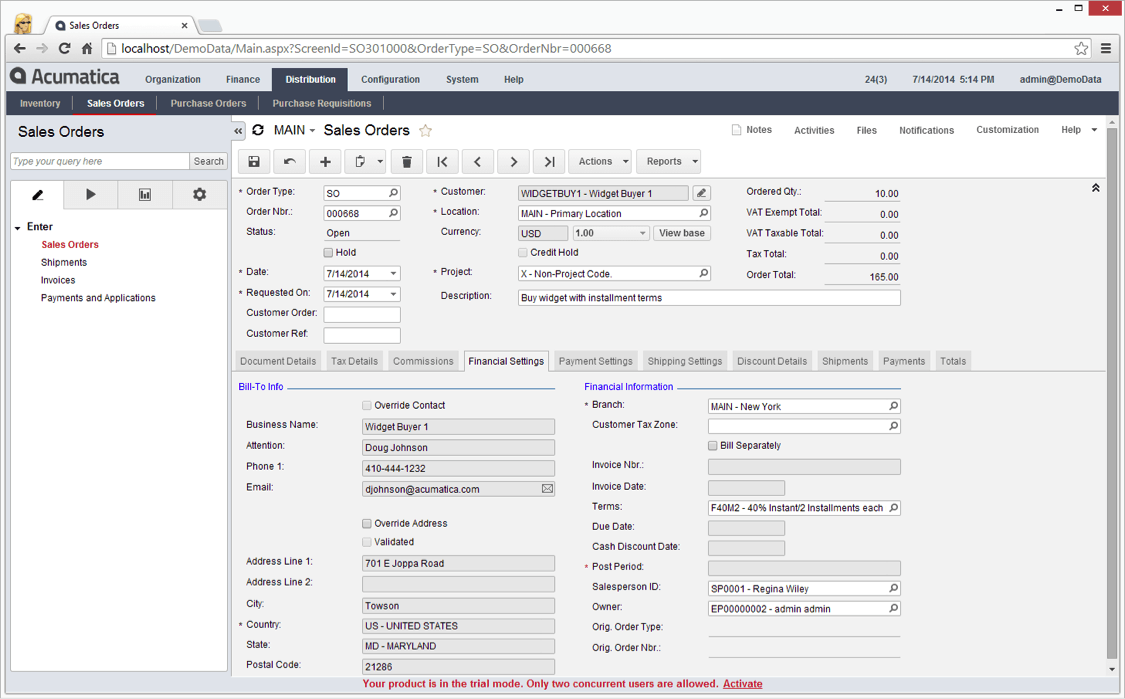Click the Undo/Cancel arrow icon
This screenshot has height=699, width=1125.
point(290,161)
